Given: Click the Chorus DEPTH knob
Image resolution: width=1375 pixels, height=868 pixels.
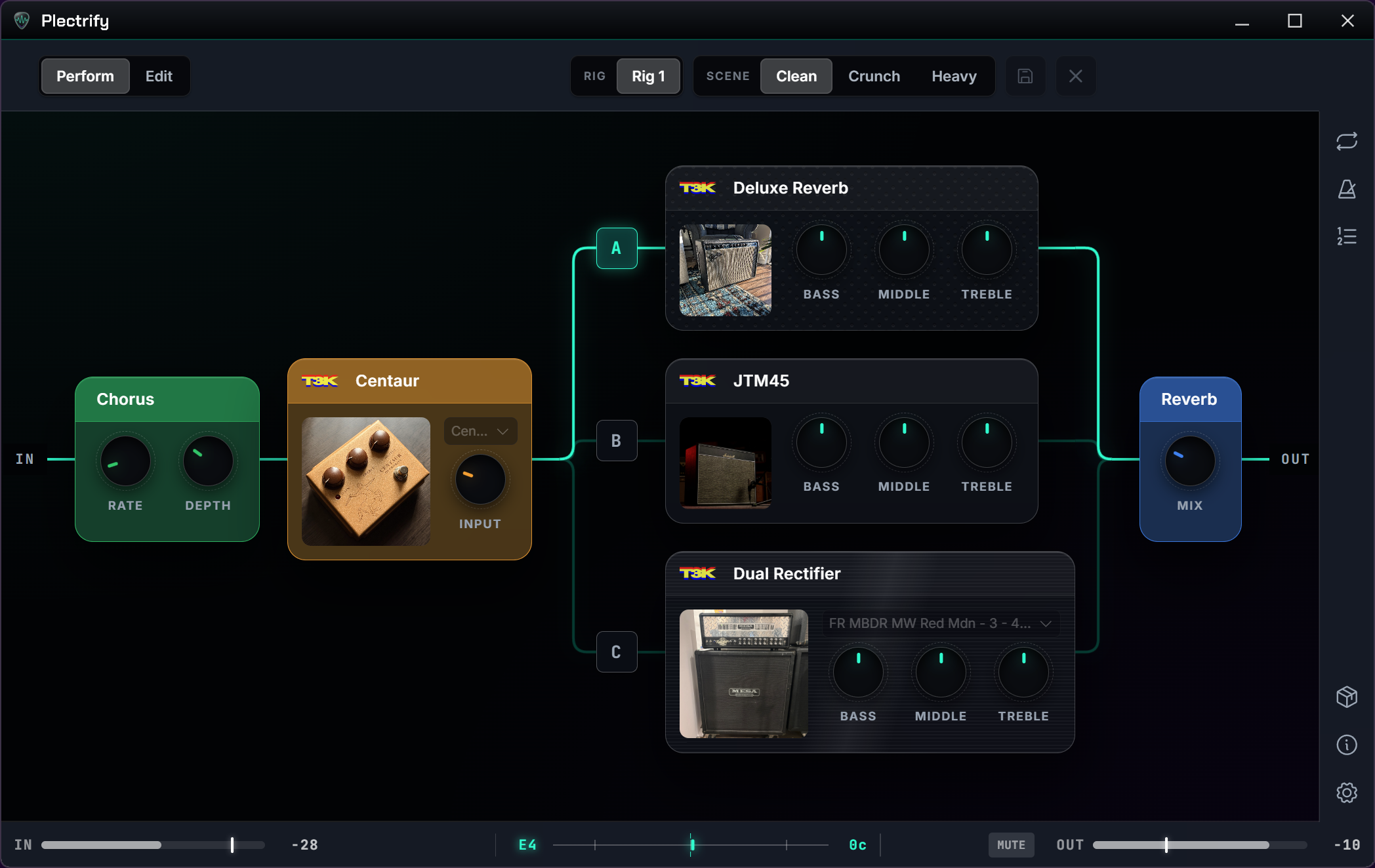Looking at the screenshot, I should [x=208, y=461].
